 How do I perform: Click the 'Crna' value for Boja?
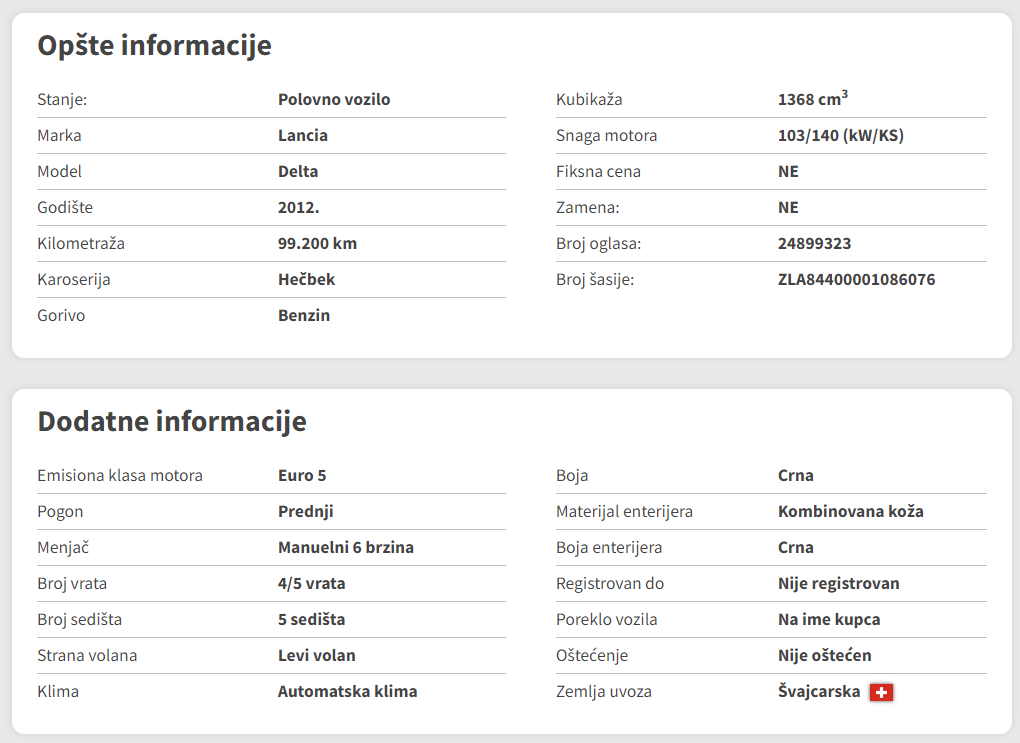point(796,476)
